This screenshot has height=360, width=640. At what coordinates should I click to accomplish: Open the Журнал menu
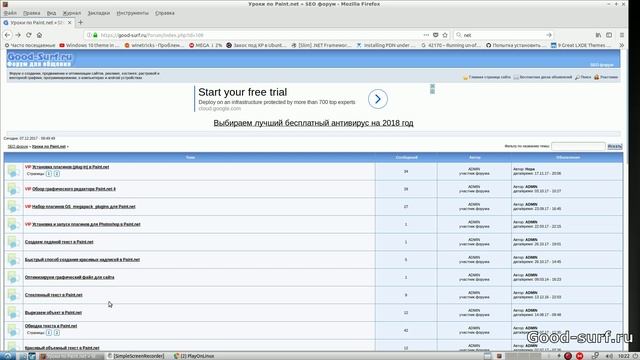72,13
